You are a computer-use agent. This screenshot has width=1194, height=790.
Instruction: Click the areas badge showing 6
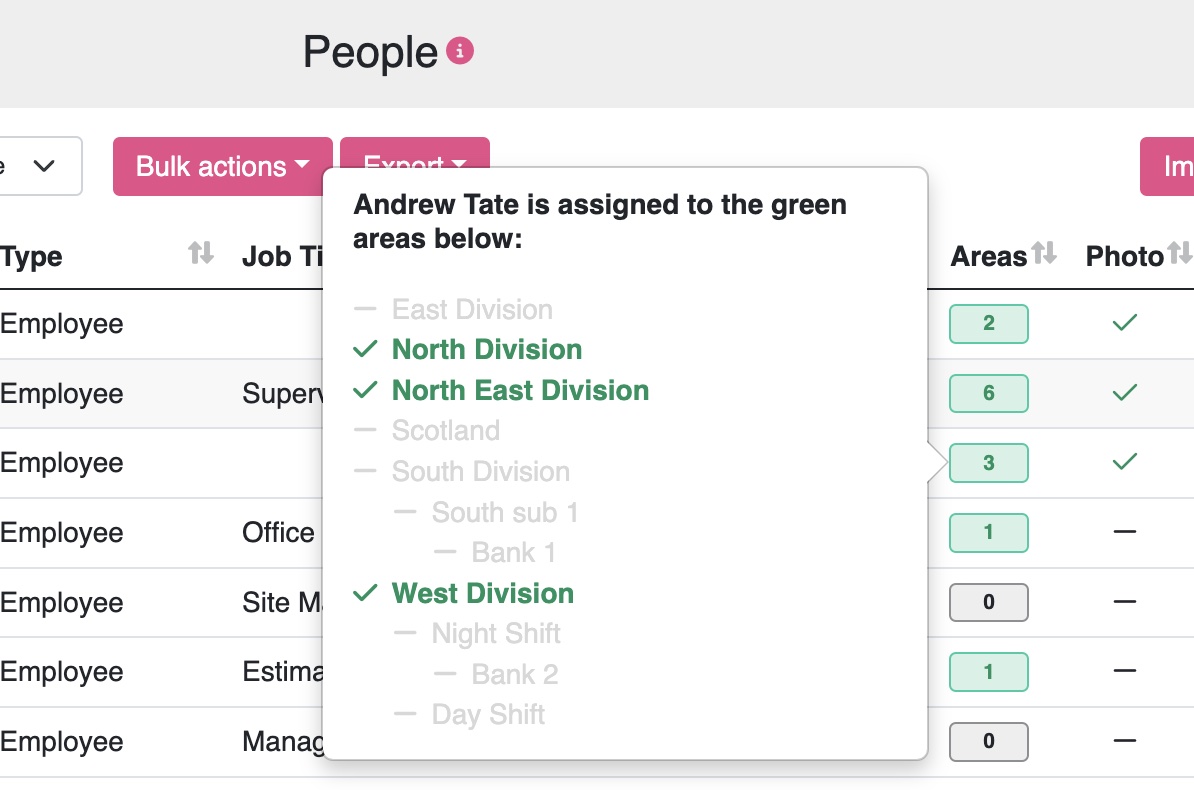click(x=988, y=393)
